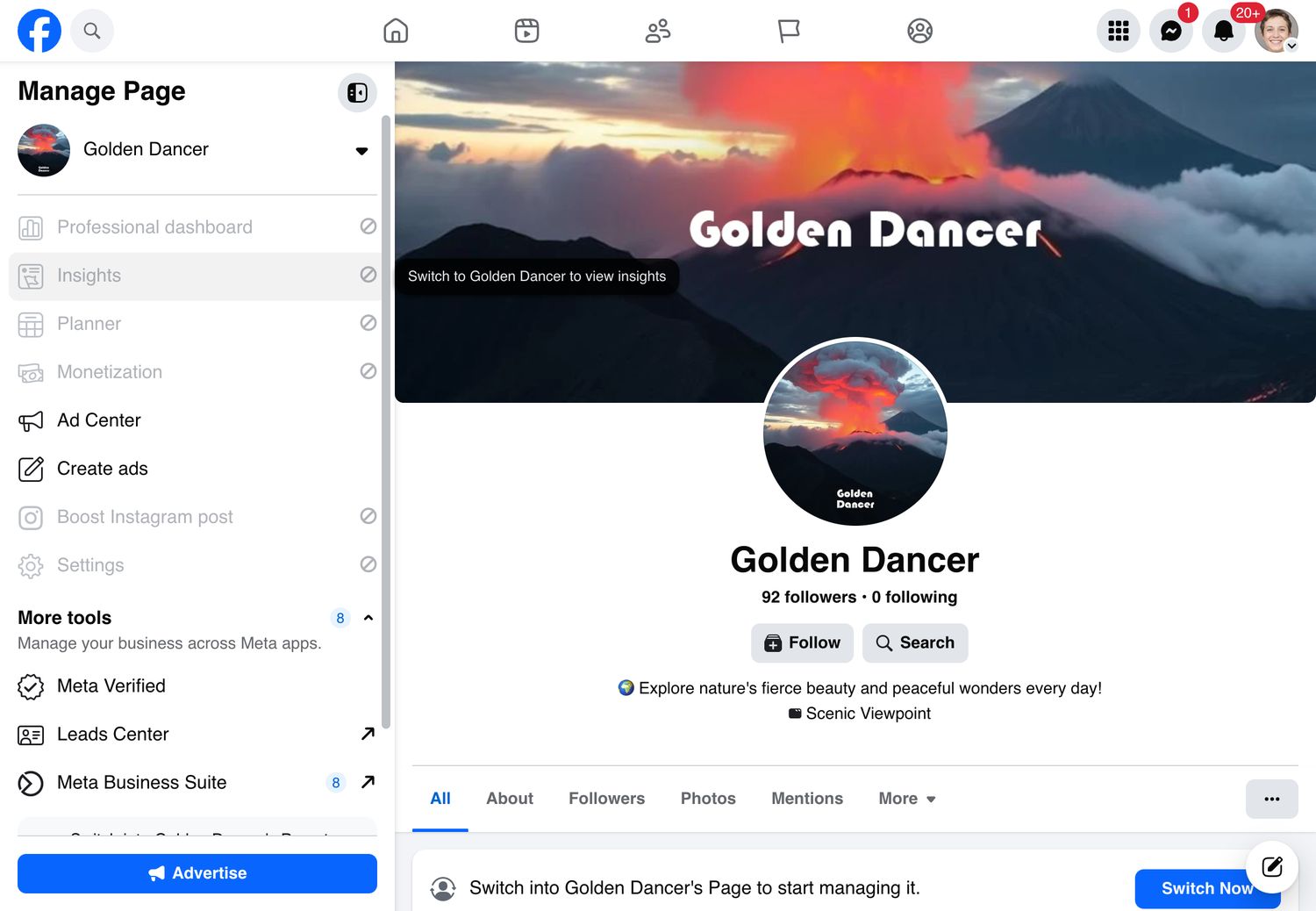Open the account profile picture menu
This screenshot has height=911, width=1316.
coord(1277,31)
